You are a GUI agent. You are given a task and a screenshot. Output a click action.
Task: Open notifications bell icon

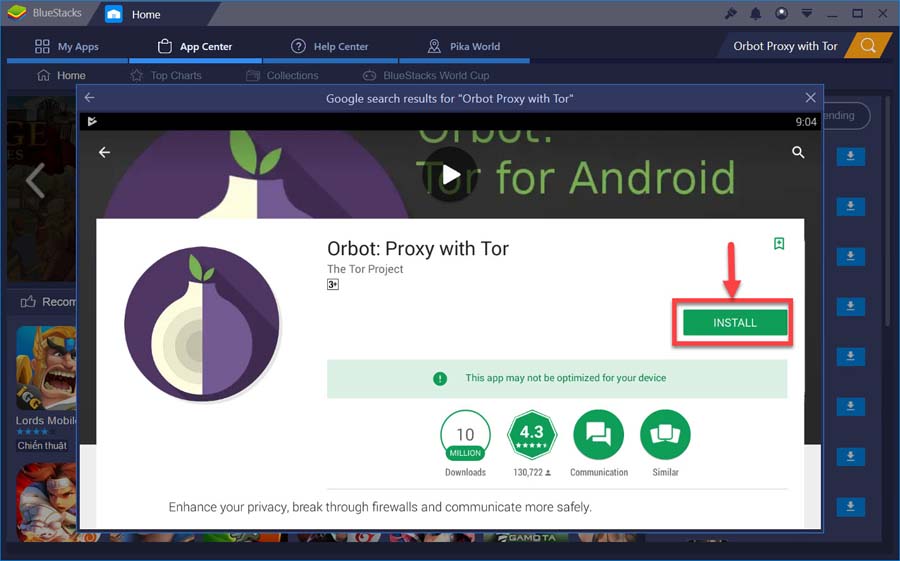pos(756,13)
